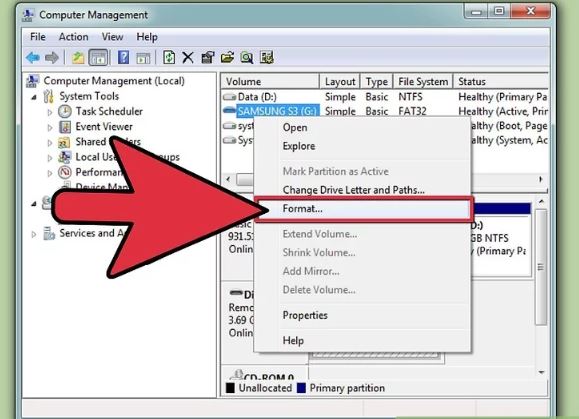The height and width of the screenshot is (419, 579).
Task: Toggle the Show/Hide Console Tree icon
Action: (x=98, y=58)
